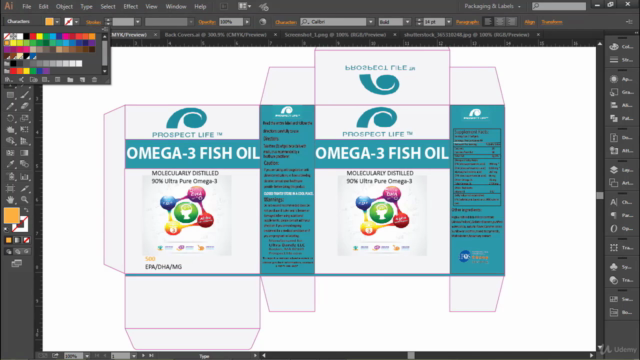Open Bold font style dropdown
The height and width of the screenshot is (360, 640).
point(407,22)
